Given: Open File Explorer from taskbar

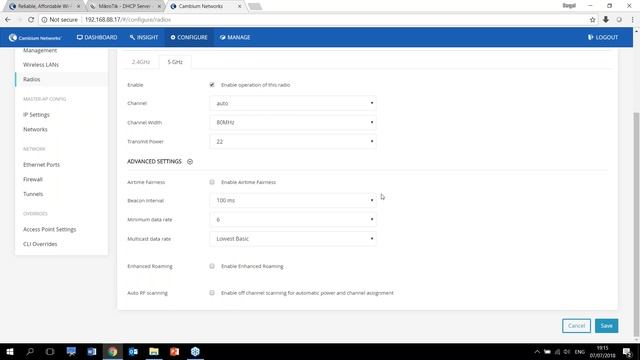Looking at the screenshot, I should [x=154, y=351].
